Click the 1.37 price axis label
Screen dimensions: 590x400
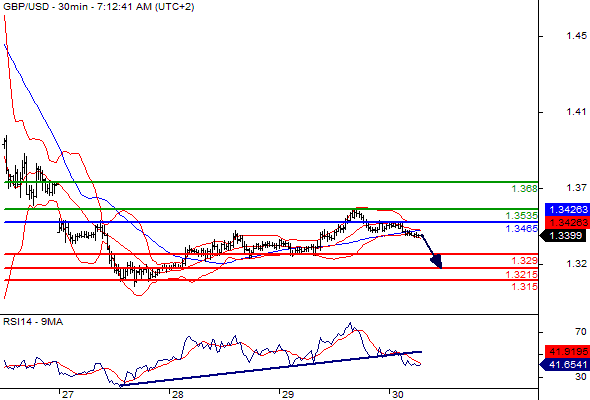click(x=576, y=187)
